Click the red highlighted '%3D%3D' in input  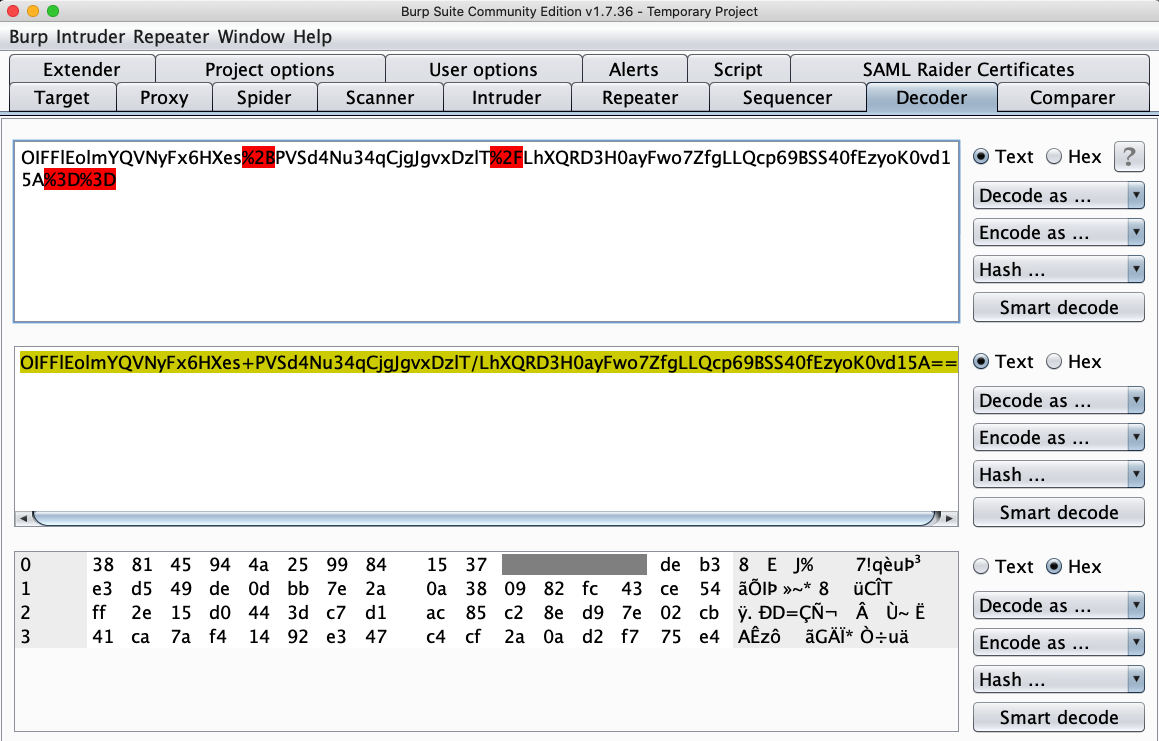pos(80,180)
